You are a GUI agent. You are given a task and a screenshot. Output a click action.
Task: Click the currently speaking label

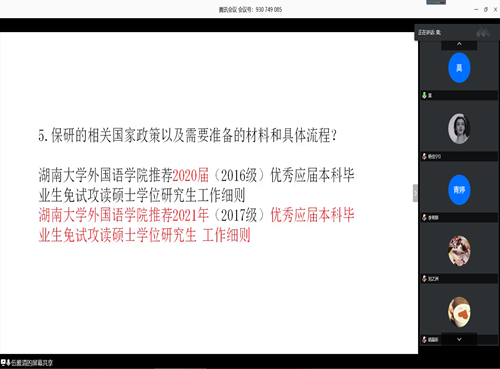pos(429,32)
